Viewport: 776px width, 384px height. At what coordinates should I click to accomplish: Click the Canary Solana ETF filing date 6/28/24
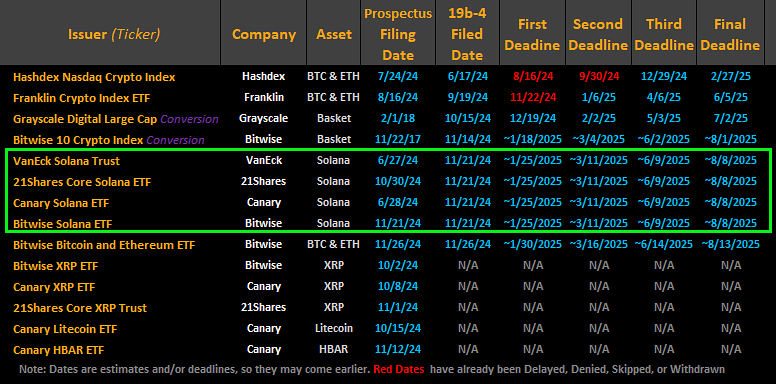(398, 202)
